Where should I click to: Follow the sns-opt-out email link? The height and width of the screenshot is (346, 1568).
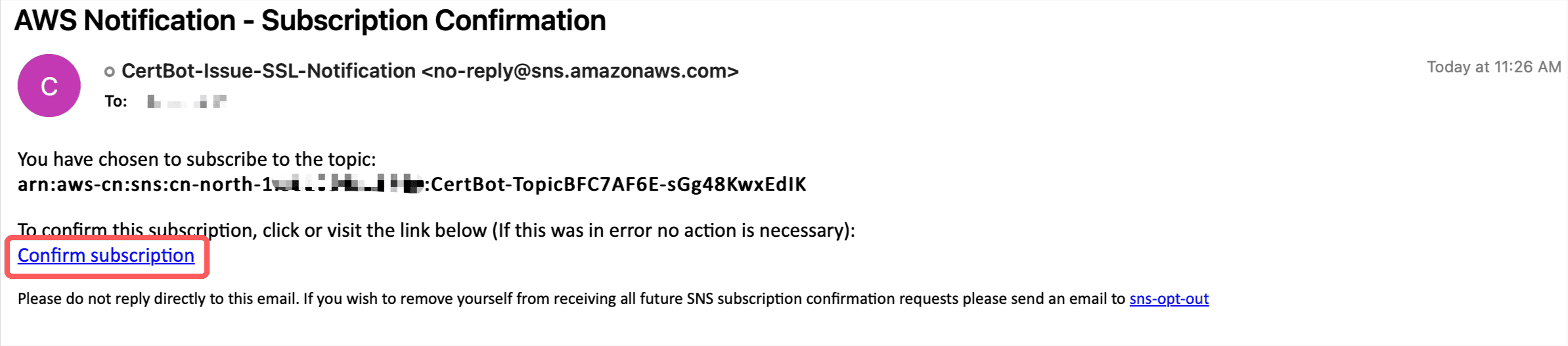click(1169, 299)
